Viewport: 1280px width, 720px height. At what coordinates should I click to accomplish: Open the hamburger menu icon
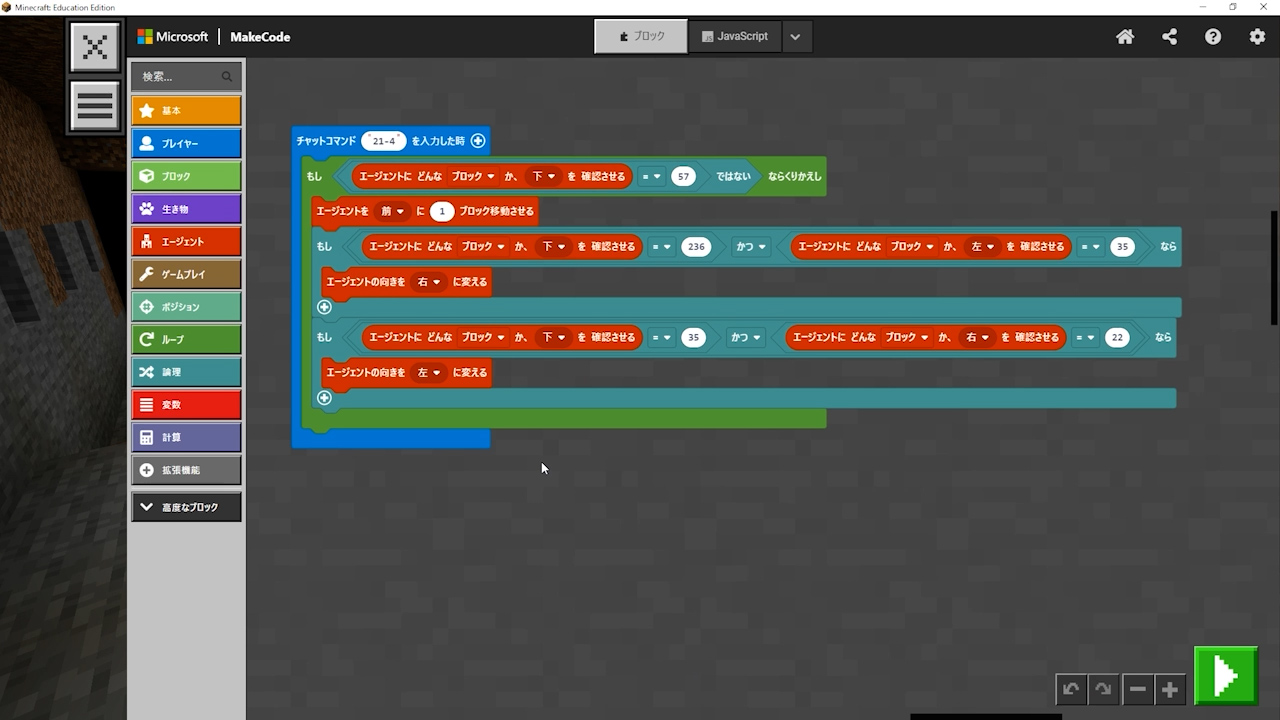pos(95,106)
